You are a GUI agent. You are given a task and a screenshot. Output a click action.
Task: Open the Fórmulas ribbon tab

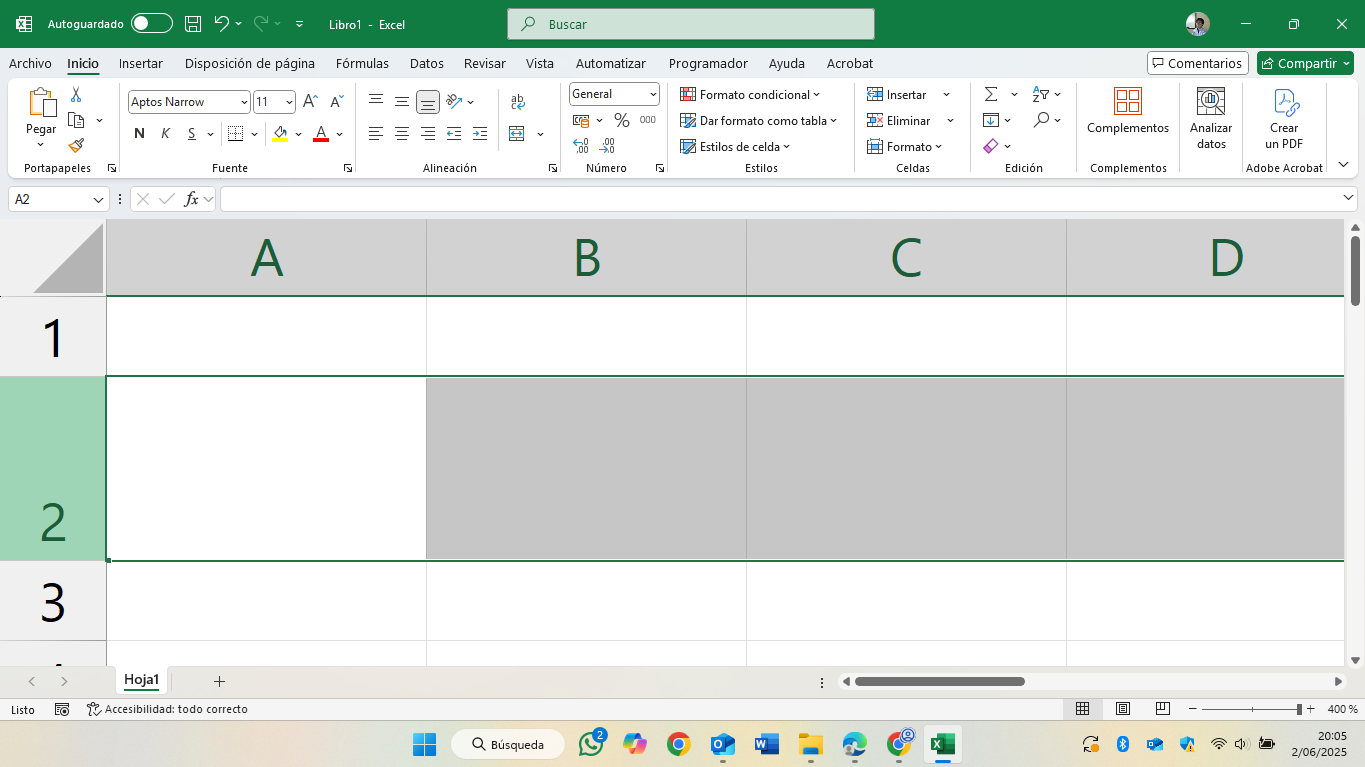click(362, 63)
